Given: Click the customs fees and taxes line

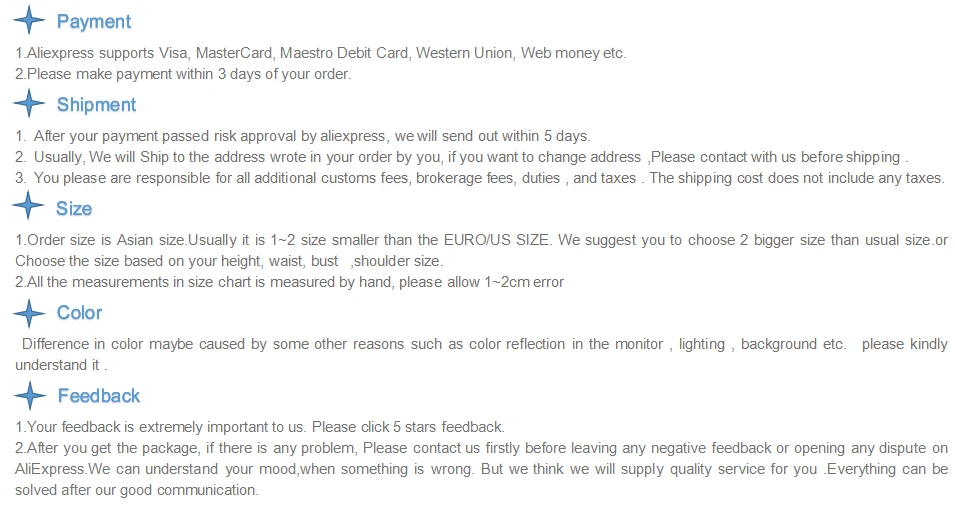Looking at the screenshot, I should (x=480, y=178).
